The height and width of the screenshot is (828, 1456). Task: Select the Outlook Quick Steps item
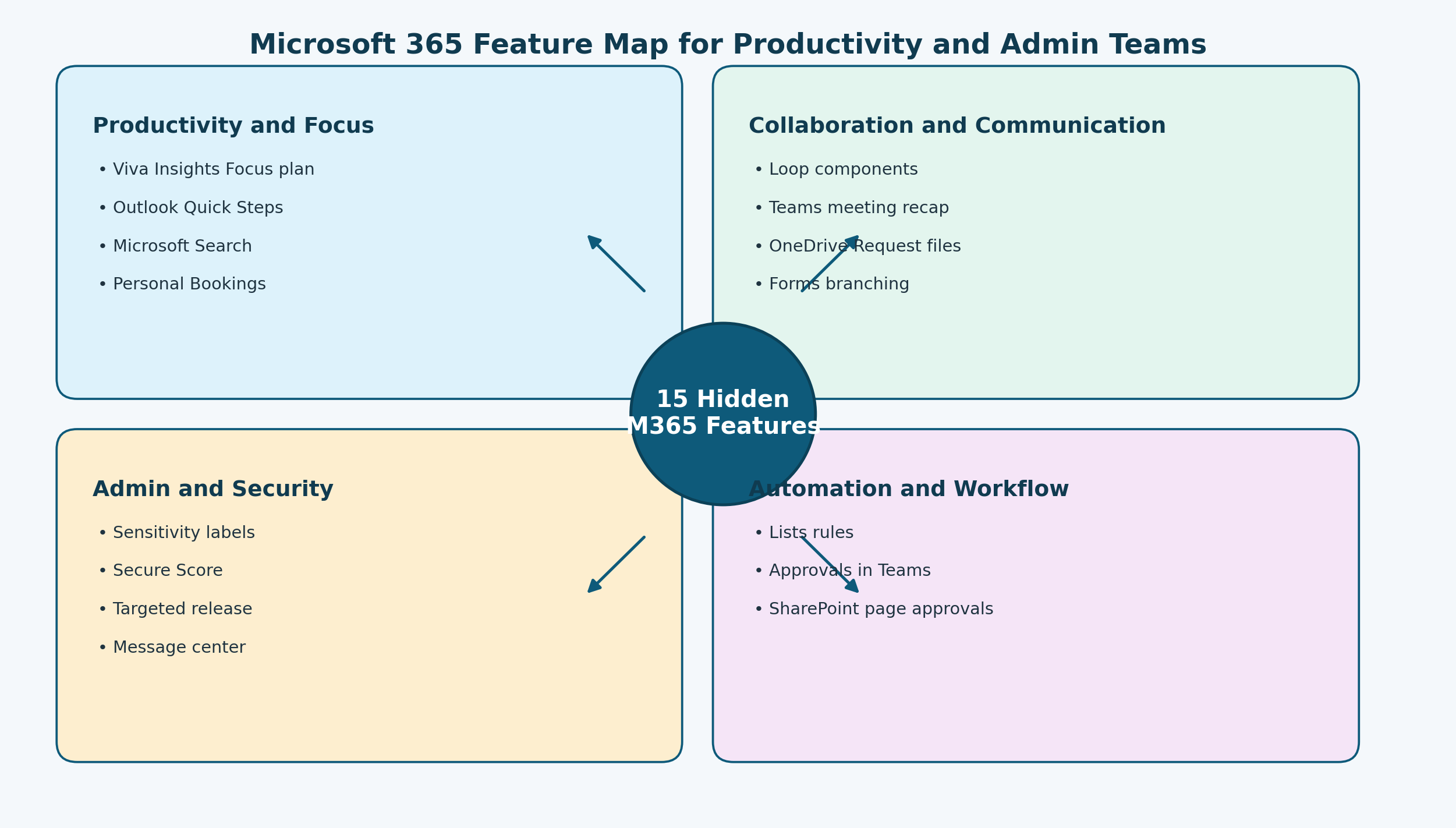pyautogui.click(x=190, y=208)
